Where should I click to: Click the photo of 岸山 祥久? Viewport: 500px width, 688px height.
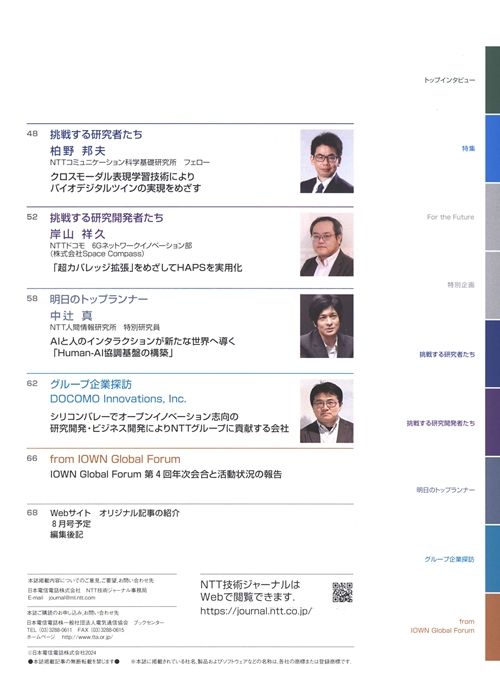tap(327, 244)
